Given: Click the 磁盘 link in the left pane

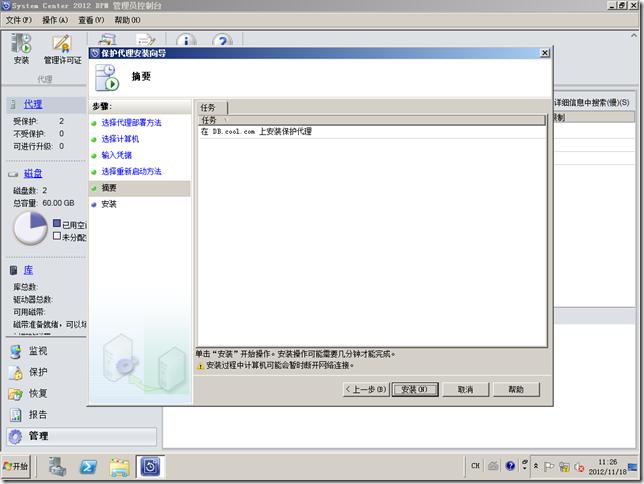Looking at the screenshot, I should point(33,173).
